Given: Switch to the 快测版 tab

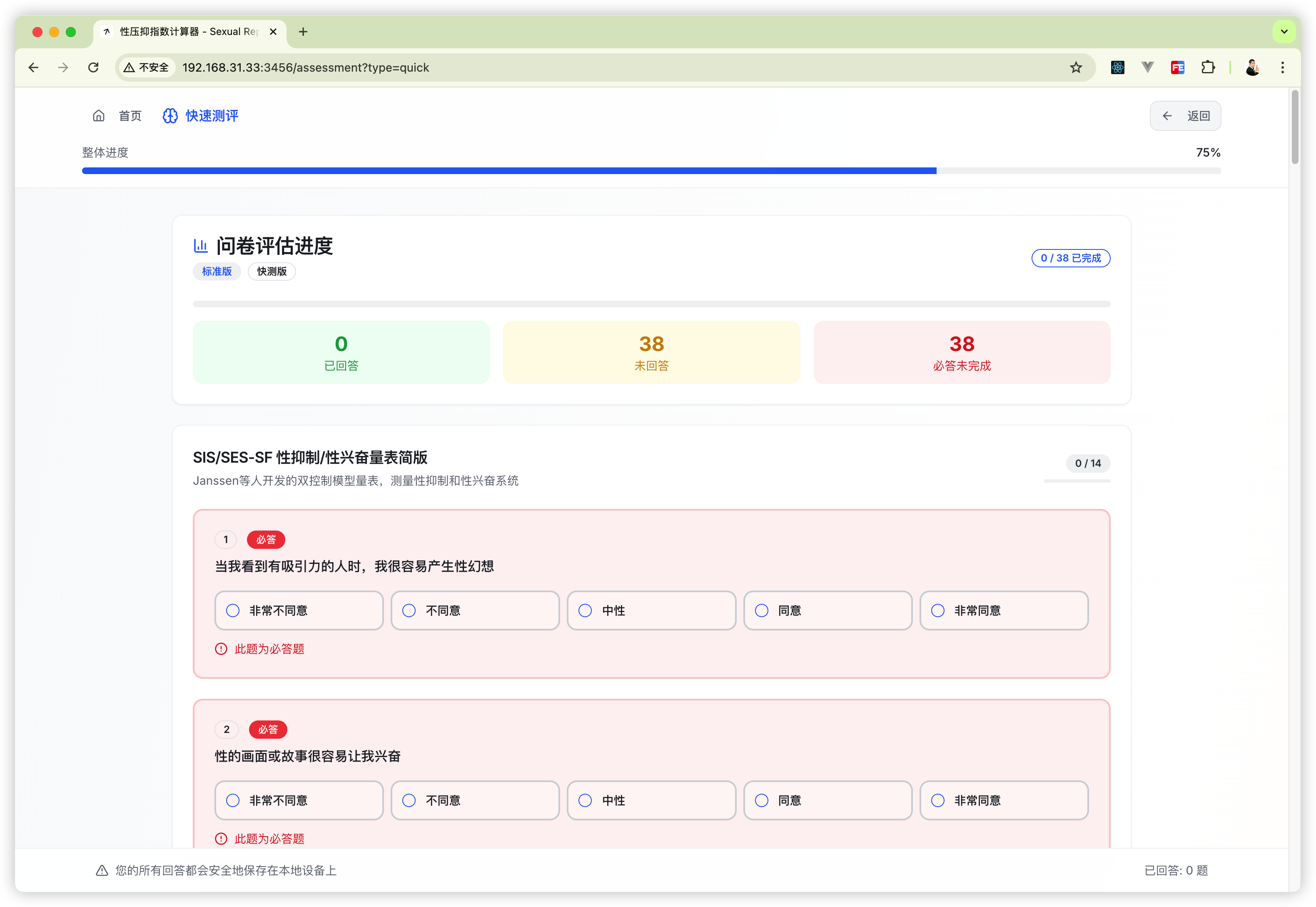Looking at the screenshot, I should point(272,272).
